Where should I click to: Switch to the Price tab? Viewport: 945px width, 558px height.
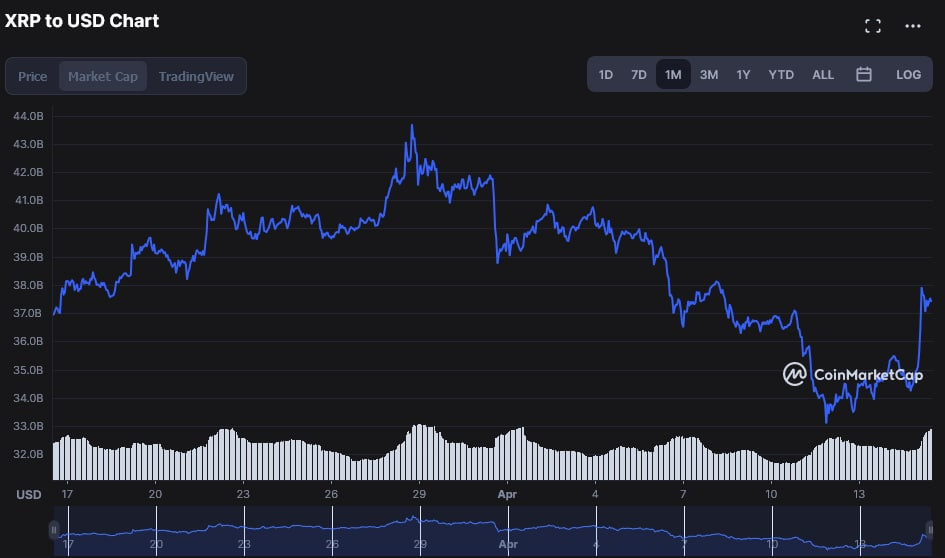(x=33, y=77)
